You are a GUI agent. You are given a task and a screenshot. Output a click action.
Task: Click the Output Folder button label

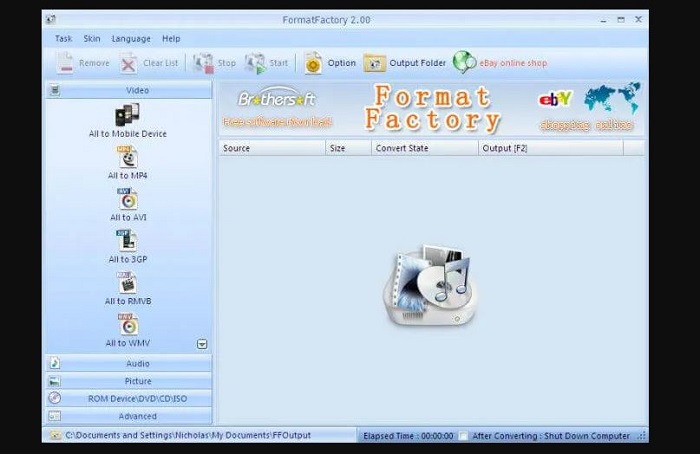point(417,63)
